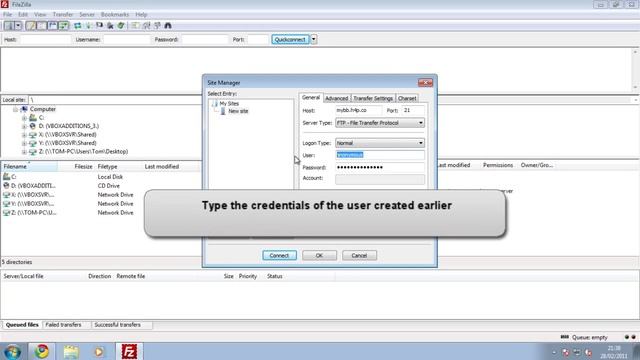Toggle queue processing toolbar icon
This screenshot has height=360, width=640.
pos(89,26)
